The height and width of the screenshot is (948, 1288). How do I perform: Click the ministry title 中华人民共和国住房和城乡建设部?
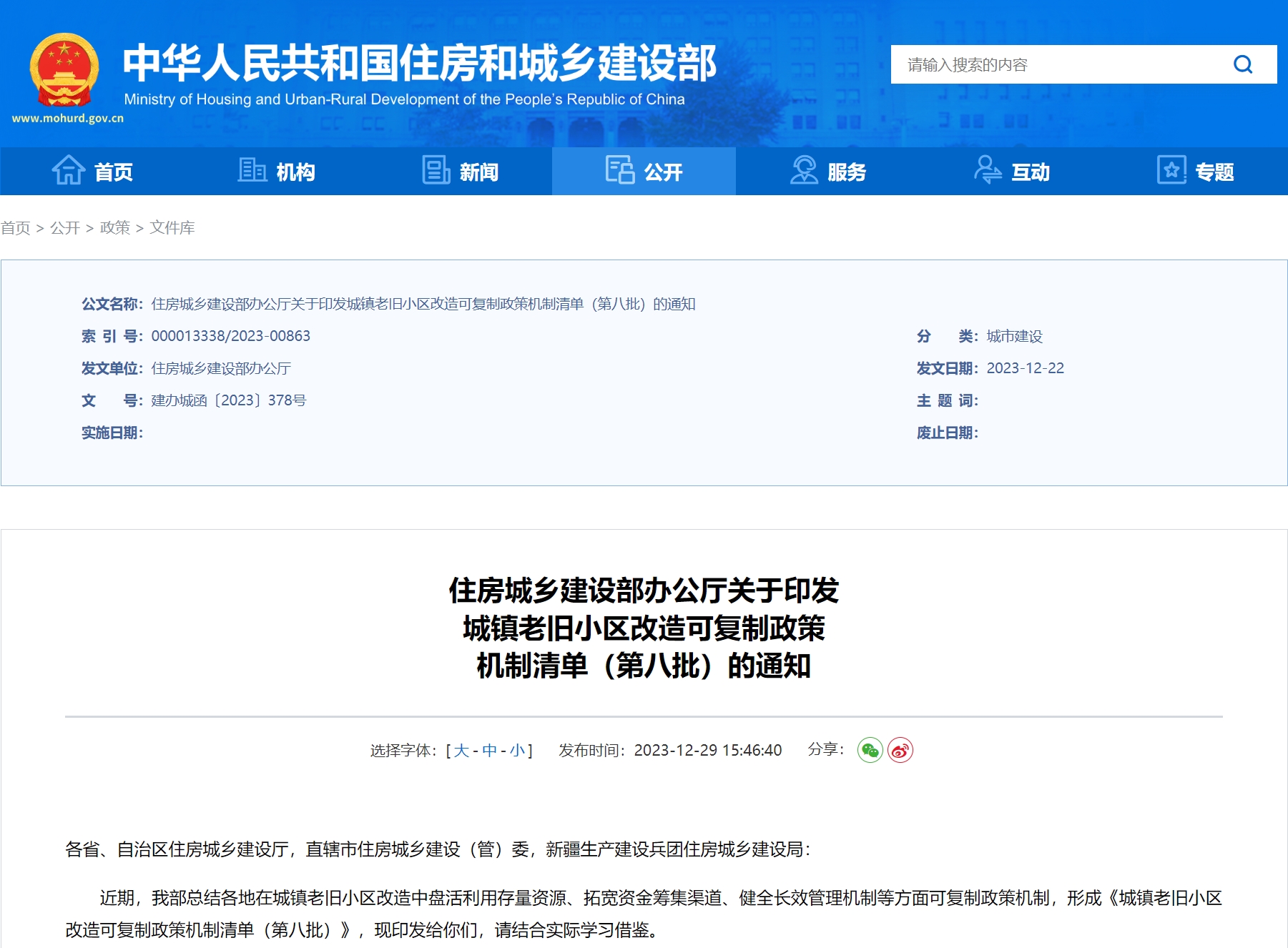tap(420, 63)
